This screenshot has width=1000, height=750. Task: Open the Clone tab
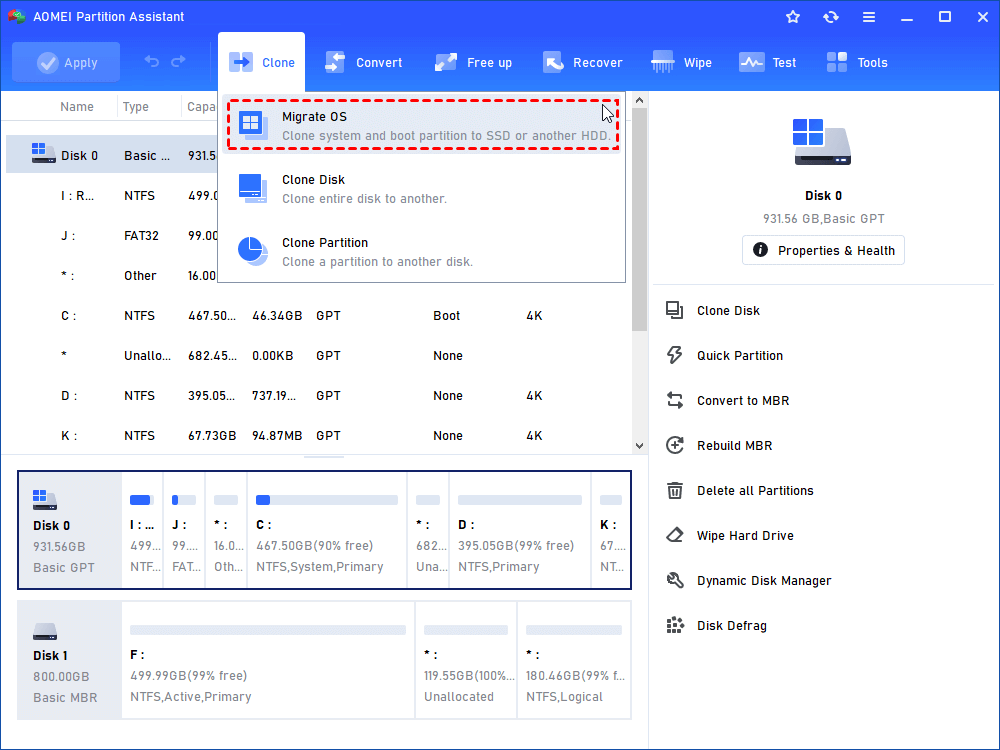(x=261, y=62)
